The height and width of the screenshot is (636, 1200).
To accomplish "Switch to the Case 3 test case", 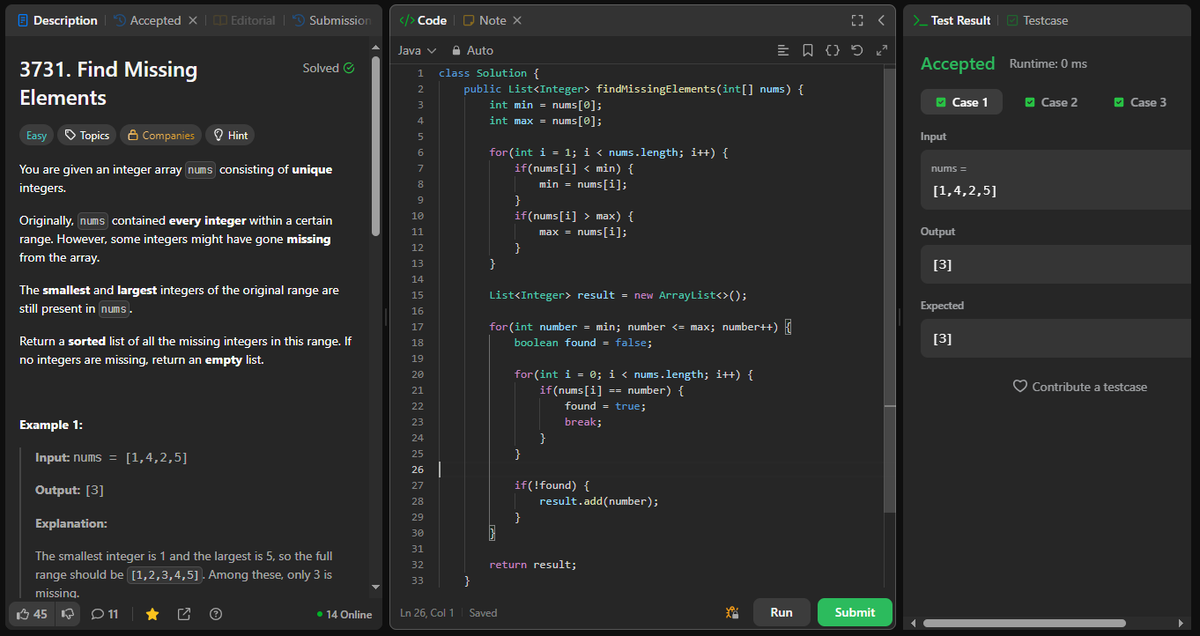I will (1139, 101).
